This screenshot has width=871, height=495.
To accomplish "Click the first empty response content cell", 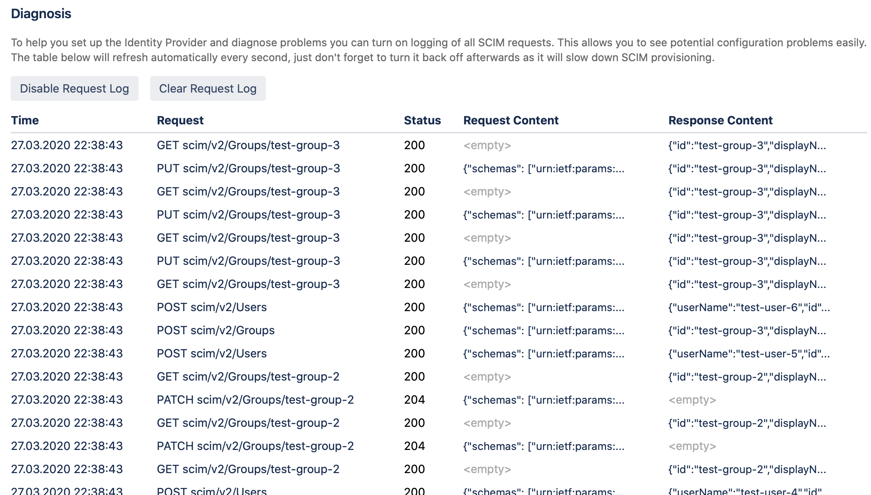I will click(x=692, y=399).
